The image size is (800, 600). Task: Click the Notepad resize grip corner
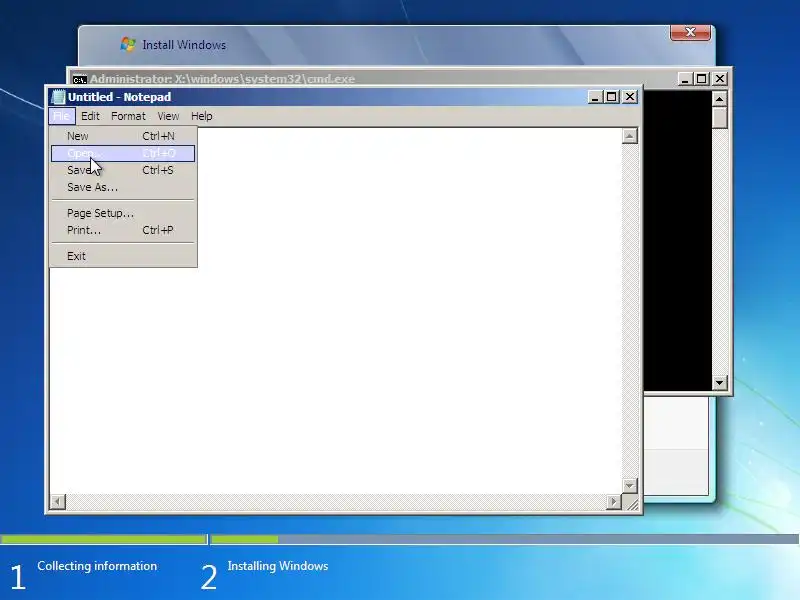[632, 504]
